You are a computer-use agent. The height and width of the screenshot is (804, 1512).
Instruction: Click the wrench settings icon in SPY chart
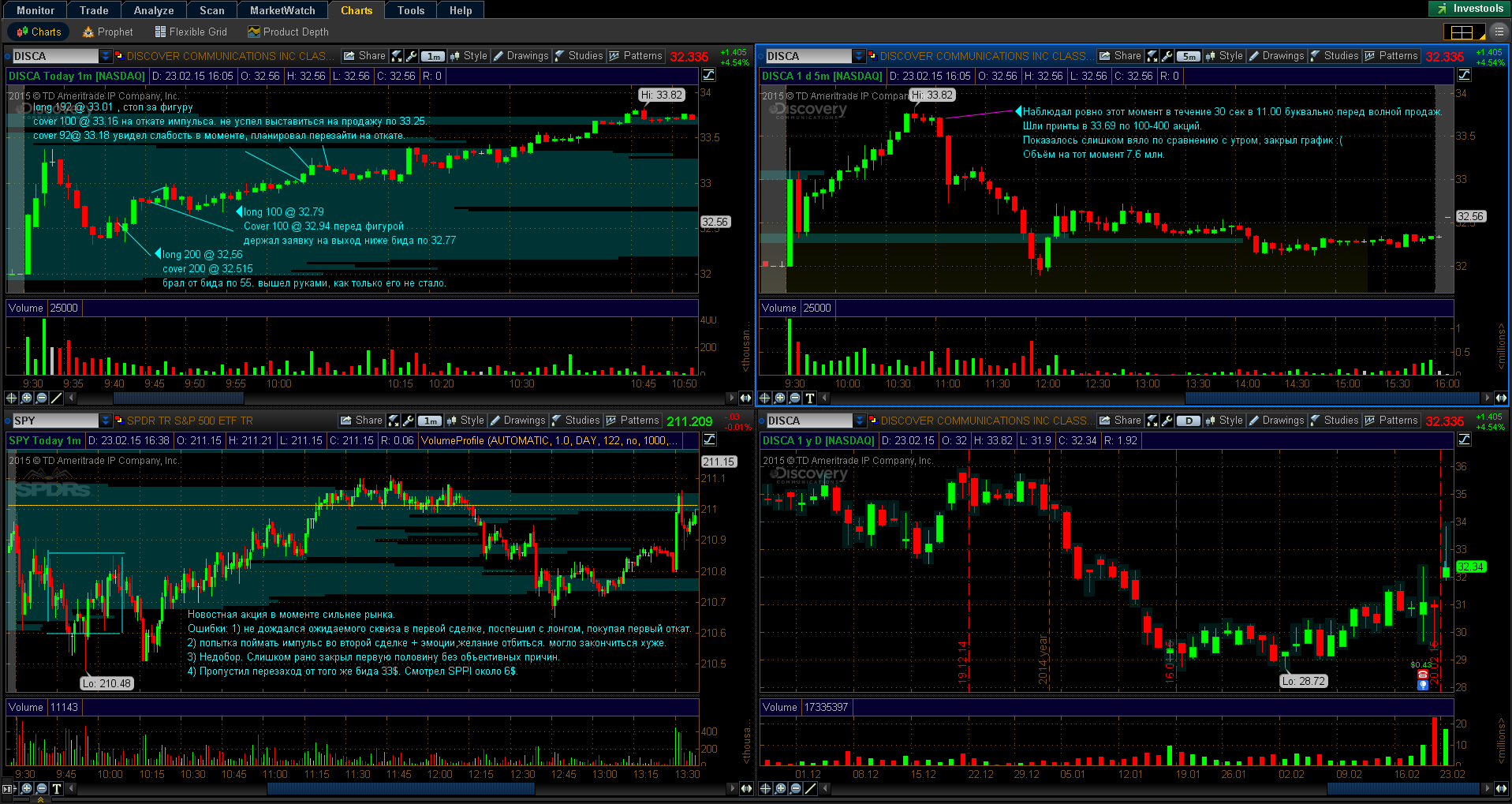tap(409, 421)
